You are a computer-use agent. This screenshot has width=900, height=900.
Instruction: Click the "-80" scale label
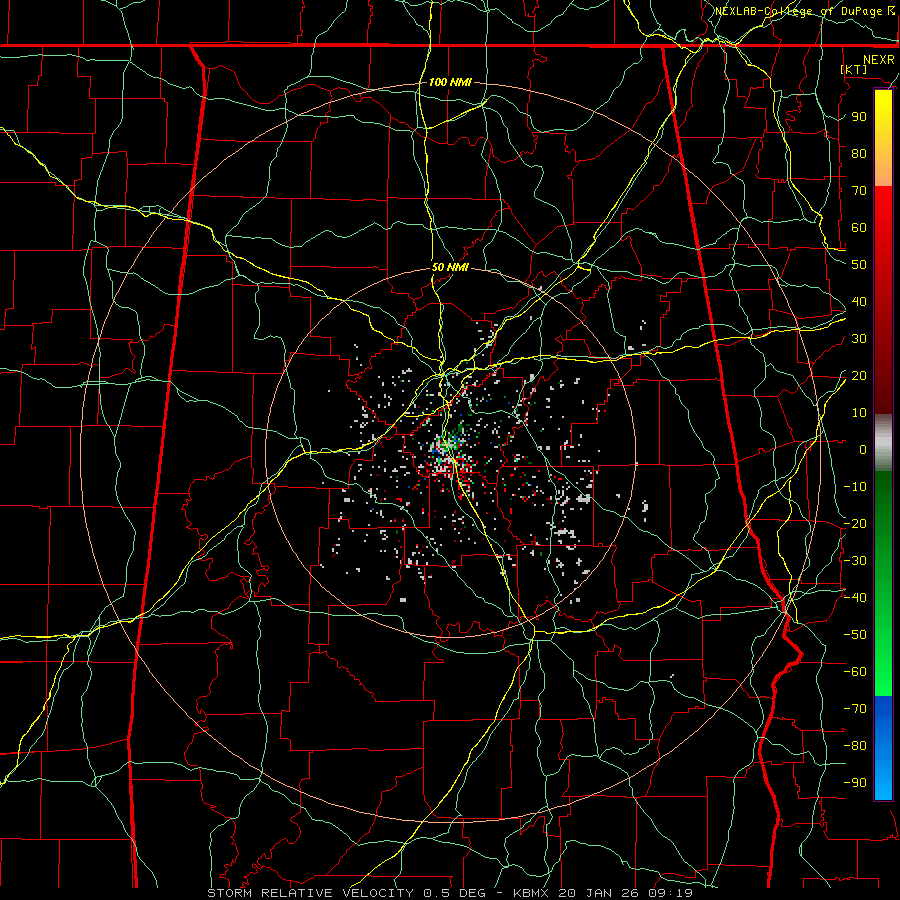[x=855, y=746]
